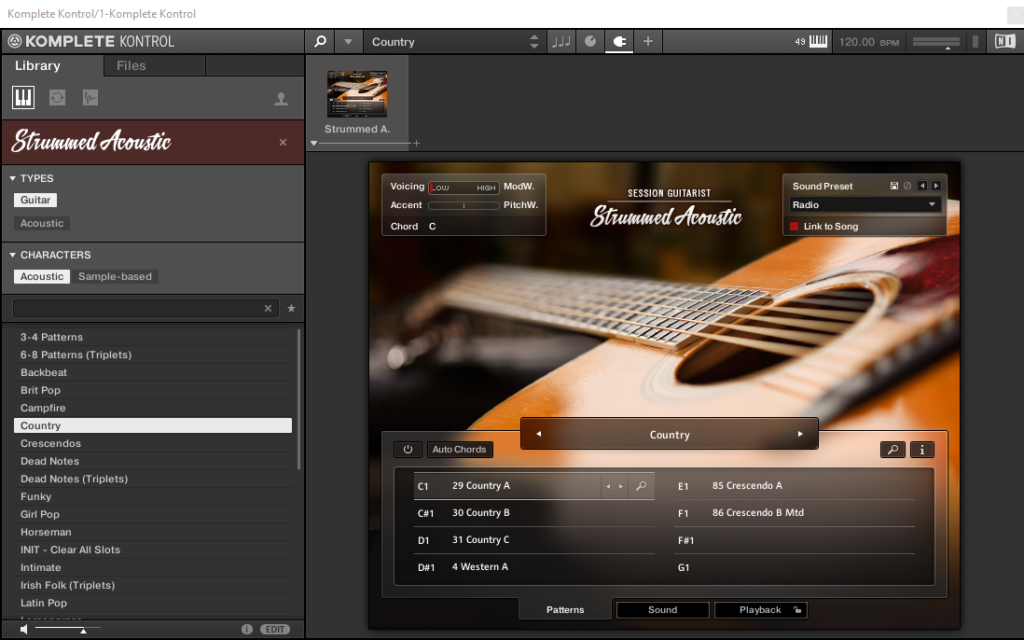Click the preset name stepper arrows beside Country
This screenshot has width=1024, height=640.
coord(534,42)
